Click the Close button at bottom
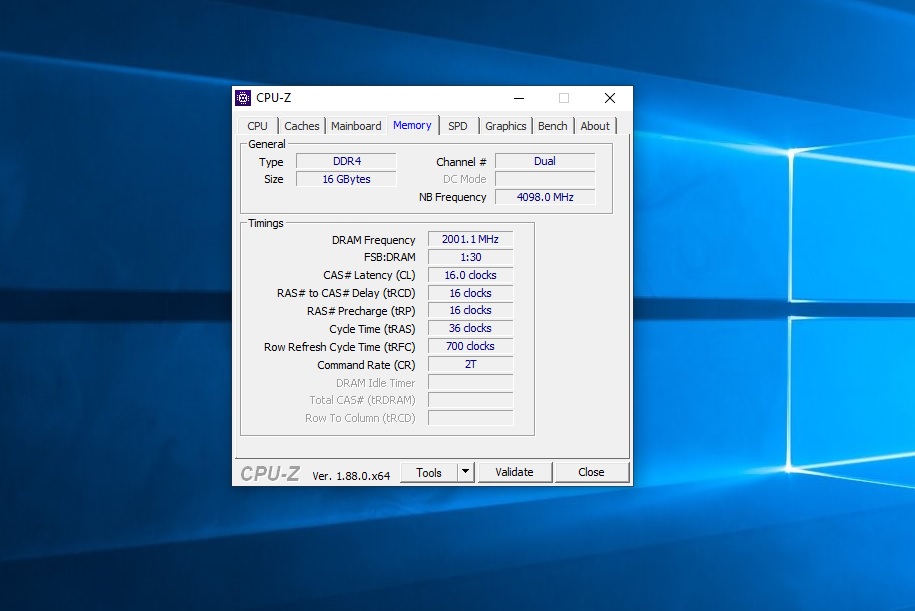Image resolution: width=915 pixels, height=611 pixels. (591, 472)
